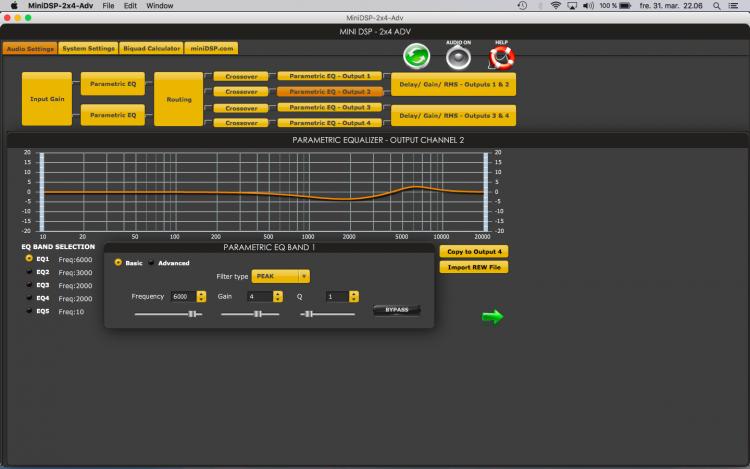Click the Input Gain block
The height and width of the screenshot is (469, 750).
tap(47, 99)
